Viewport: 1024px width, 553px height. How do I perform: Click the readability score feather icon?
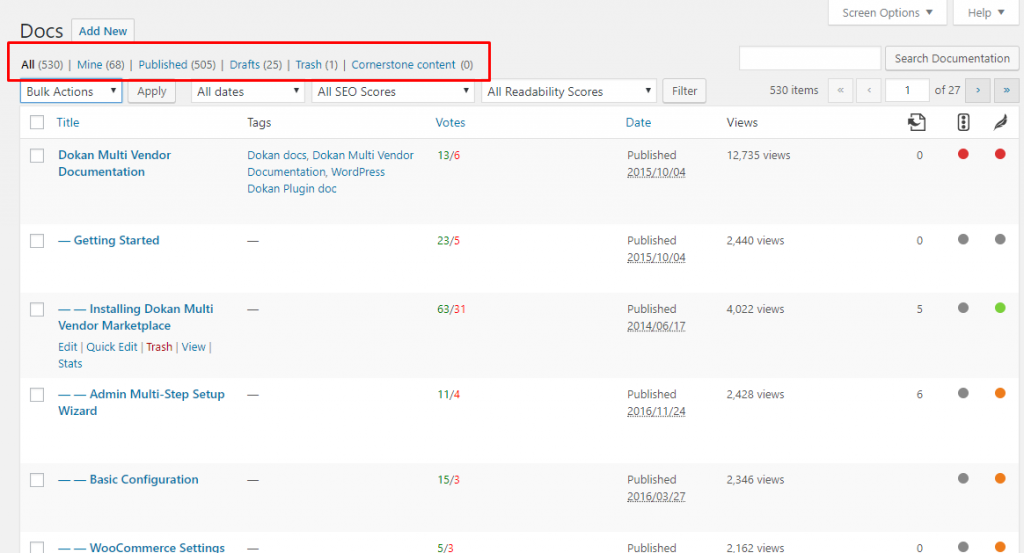(1000, 122)
